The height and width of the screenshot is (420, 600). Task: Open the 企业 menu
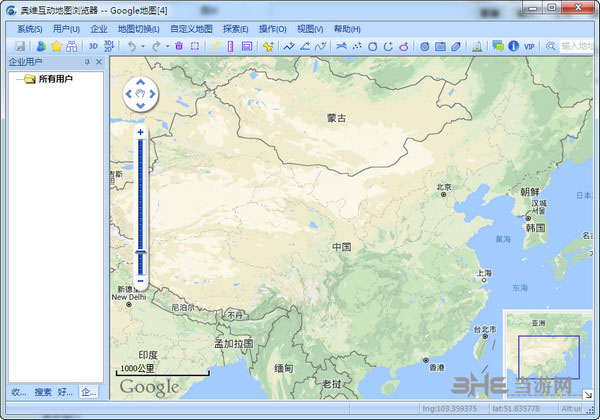(99, 29)
